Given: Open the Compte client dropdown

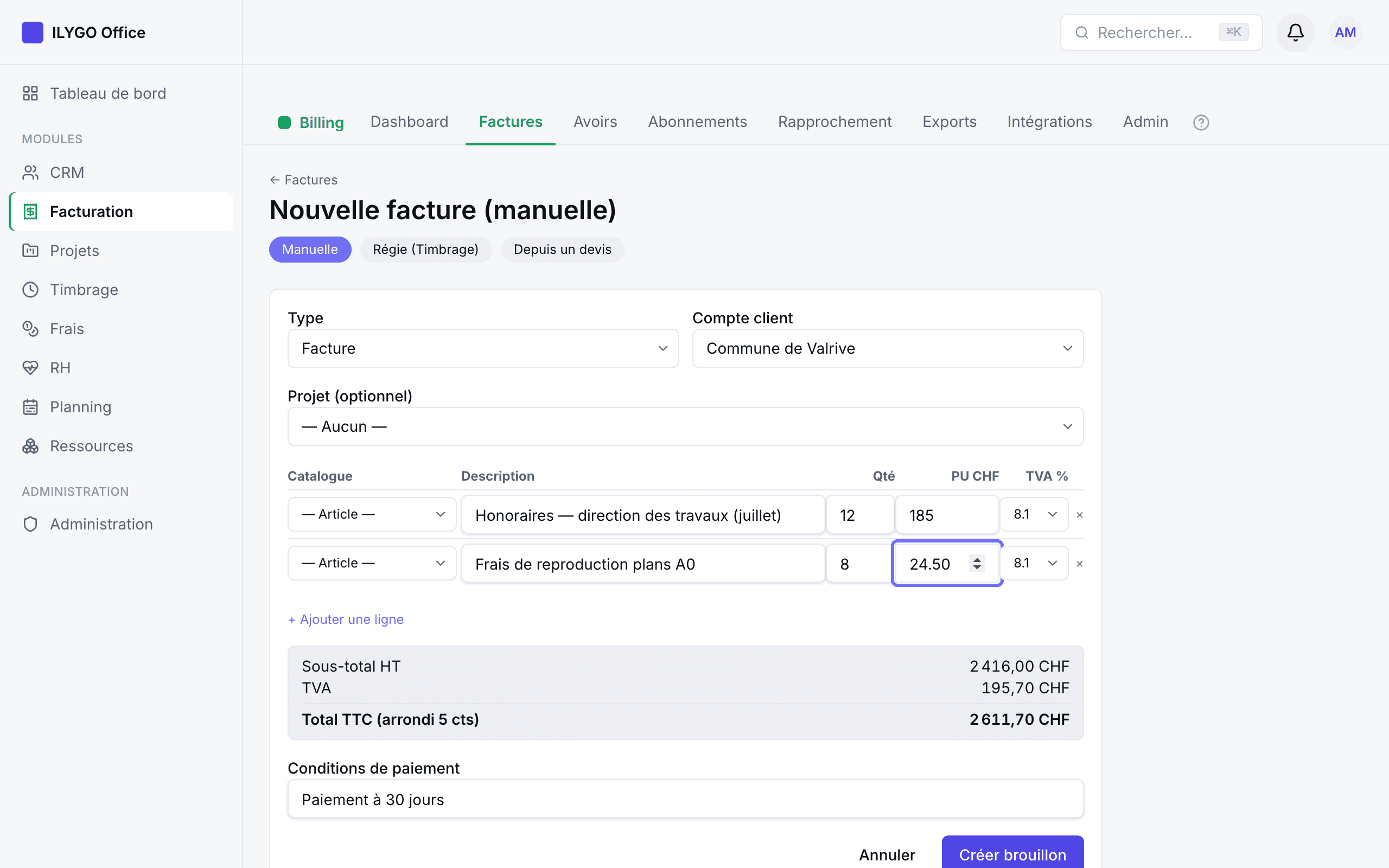Looking at the screenshot, I should [x=887, y=348].
